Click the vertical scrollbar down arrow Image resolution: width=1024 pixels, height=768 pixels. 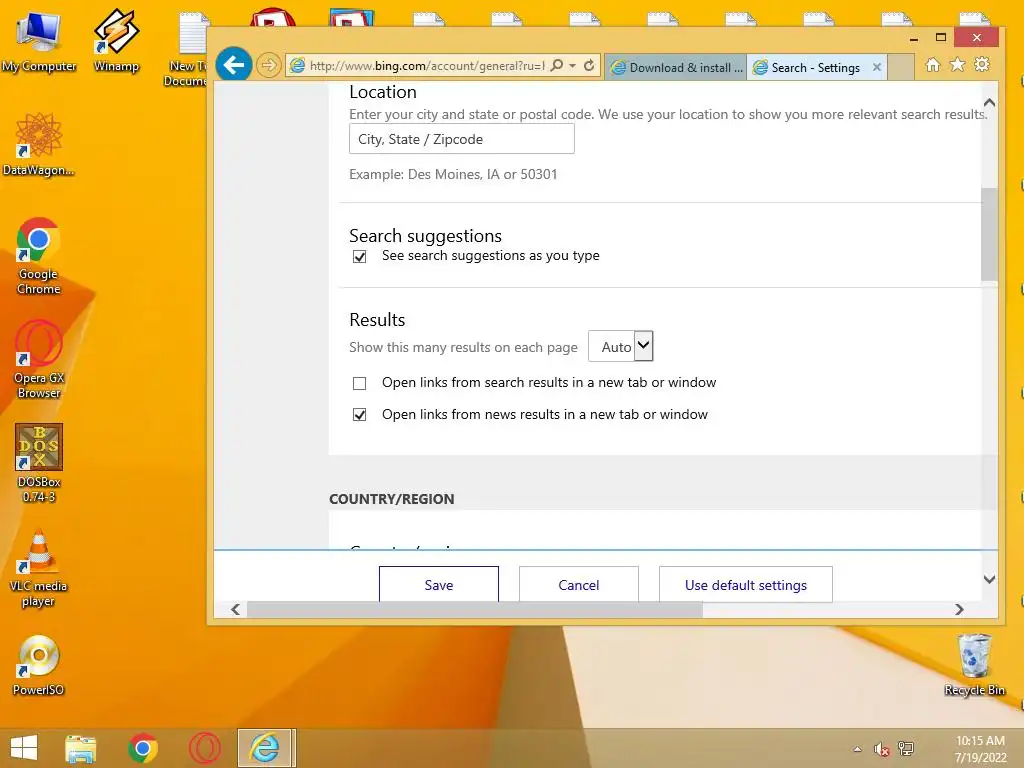pyautogui.click(x=989, y=579)
